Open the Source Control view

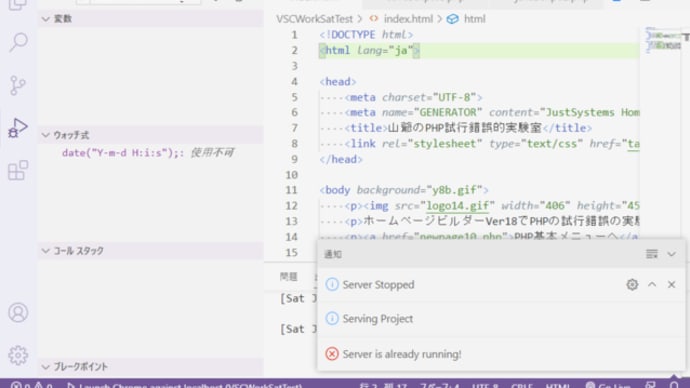click(18, 85)
